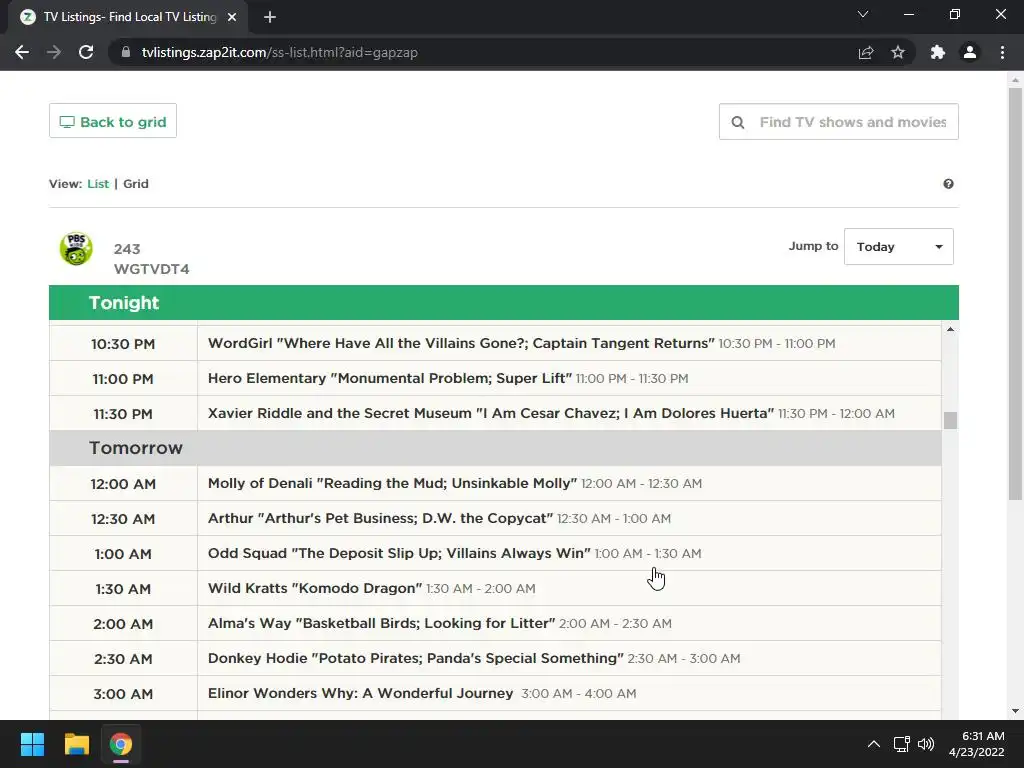Switch to Grid view
The image size is (1024, 768).
(x=136, y=184)
